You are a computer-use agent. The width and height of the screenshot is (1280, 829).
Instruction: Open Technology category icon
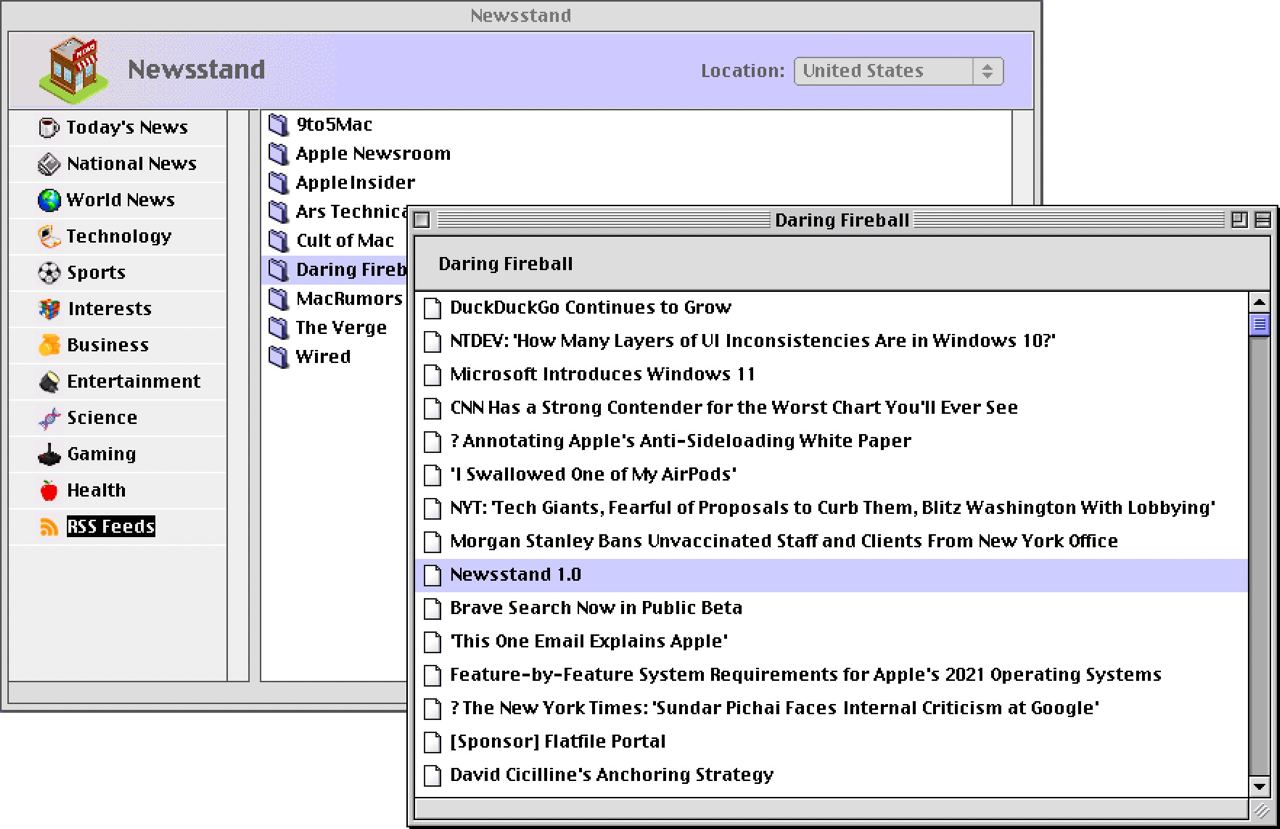click(x=49, y=237)
